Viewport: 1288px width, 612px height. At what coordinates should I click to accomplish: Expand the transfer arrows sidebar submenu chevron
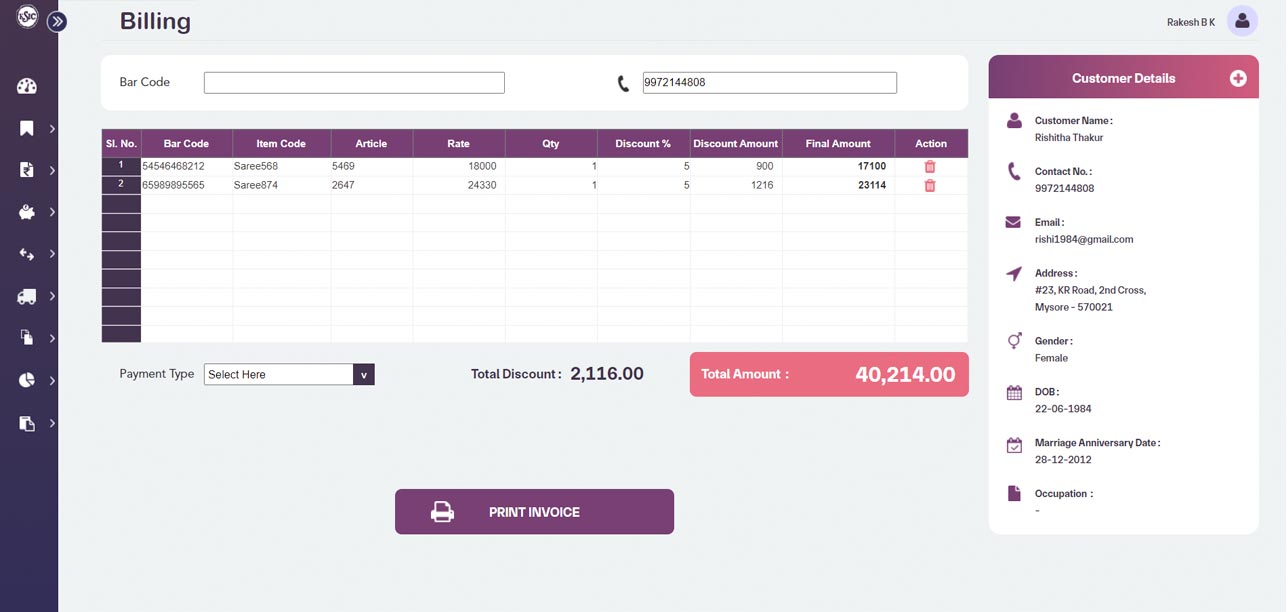pos(52,254)
